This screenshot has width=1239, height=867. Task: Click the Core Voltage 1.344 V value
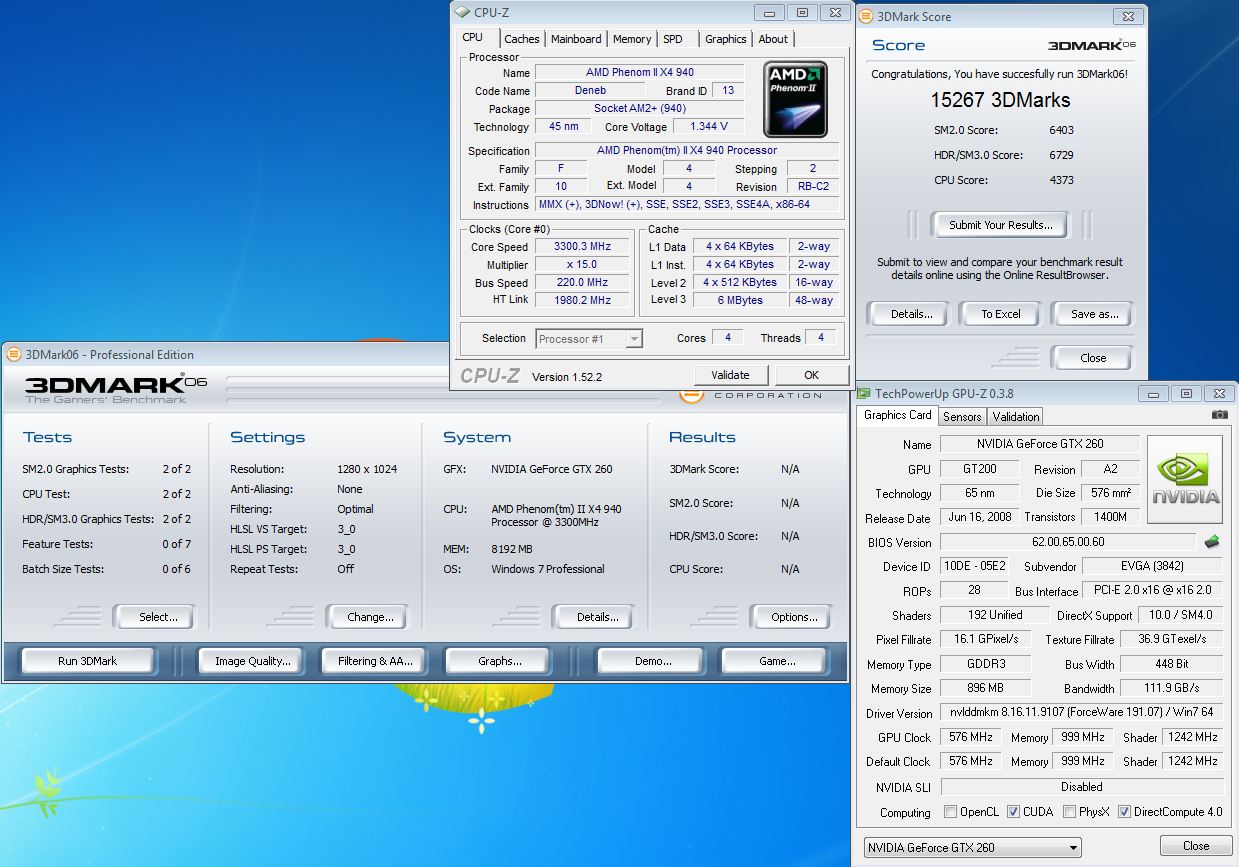click(x=708, y=127)
